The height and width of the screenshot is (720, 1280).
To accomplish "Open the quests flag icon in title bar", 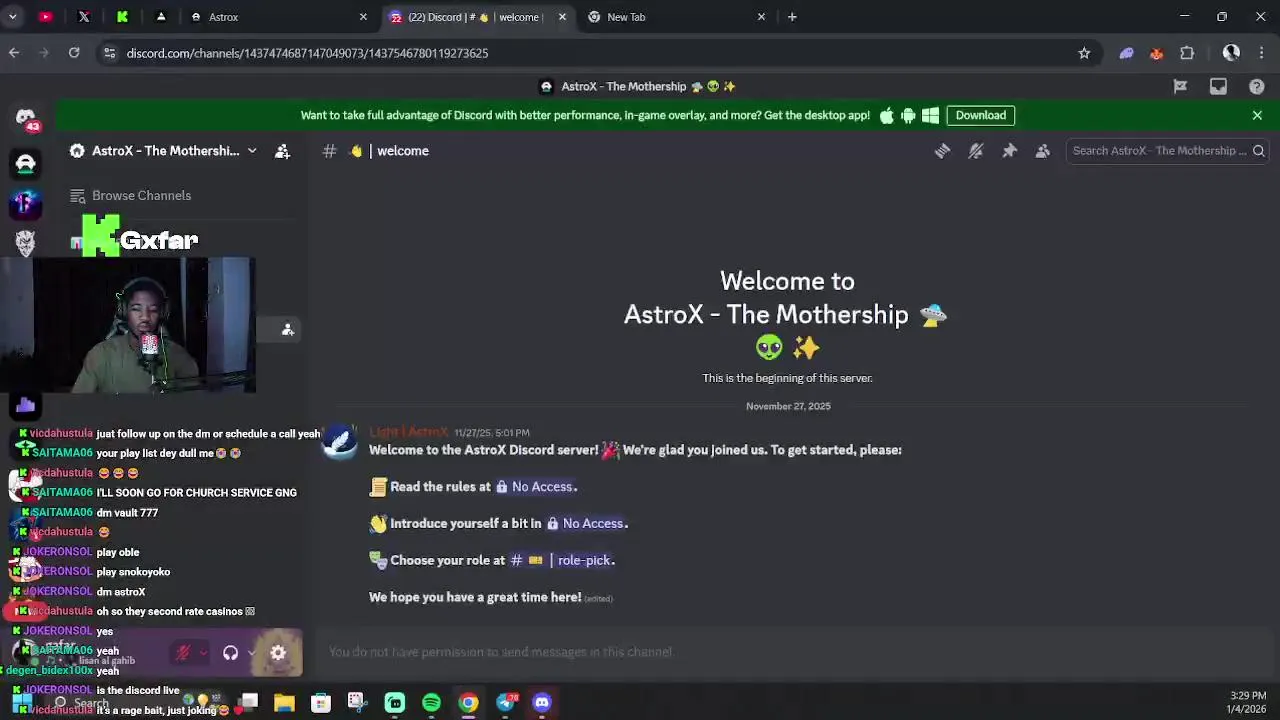I will [1180, 87].
